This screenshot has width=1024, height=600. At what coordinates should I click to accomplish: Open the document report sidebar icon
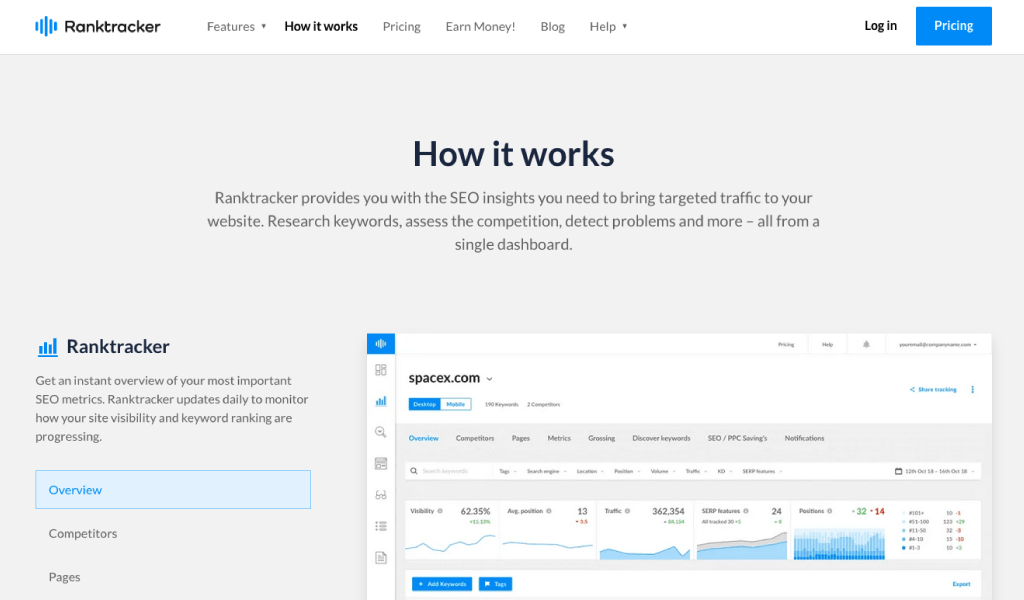point(381,558)
